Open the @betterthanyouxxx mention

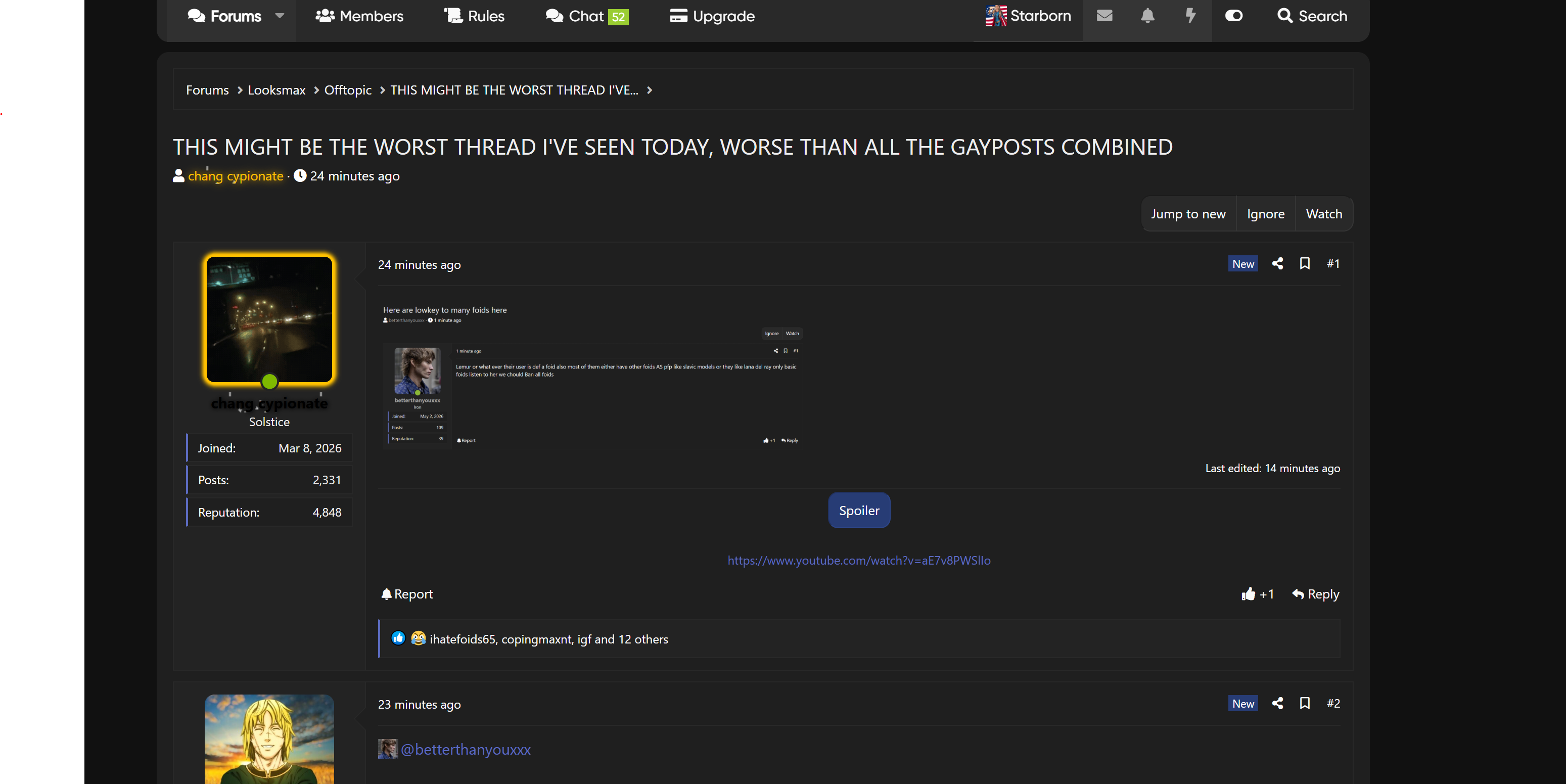[466, 749]
